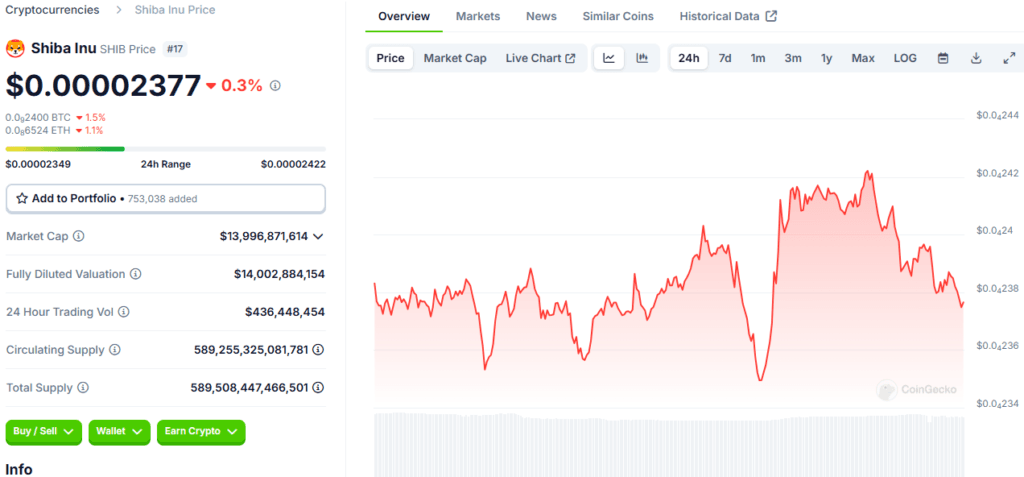The image size is (1024, 477).
Task: Click the Info section heading
Action: 19,469
